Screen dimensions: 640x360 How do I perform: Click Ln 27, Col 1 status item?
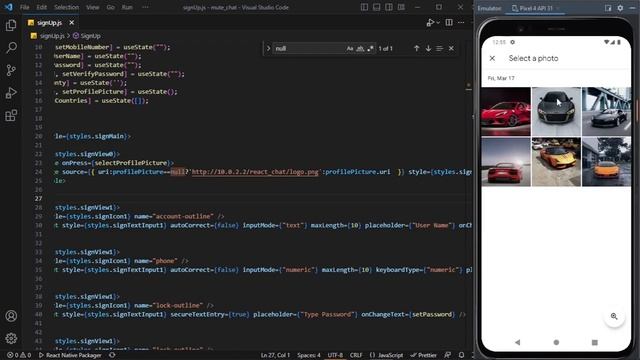[x=275, y=355]
